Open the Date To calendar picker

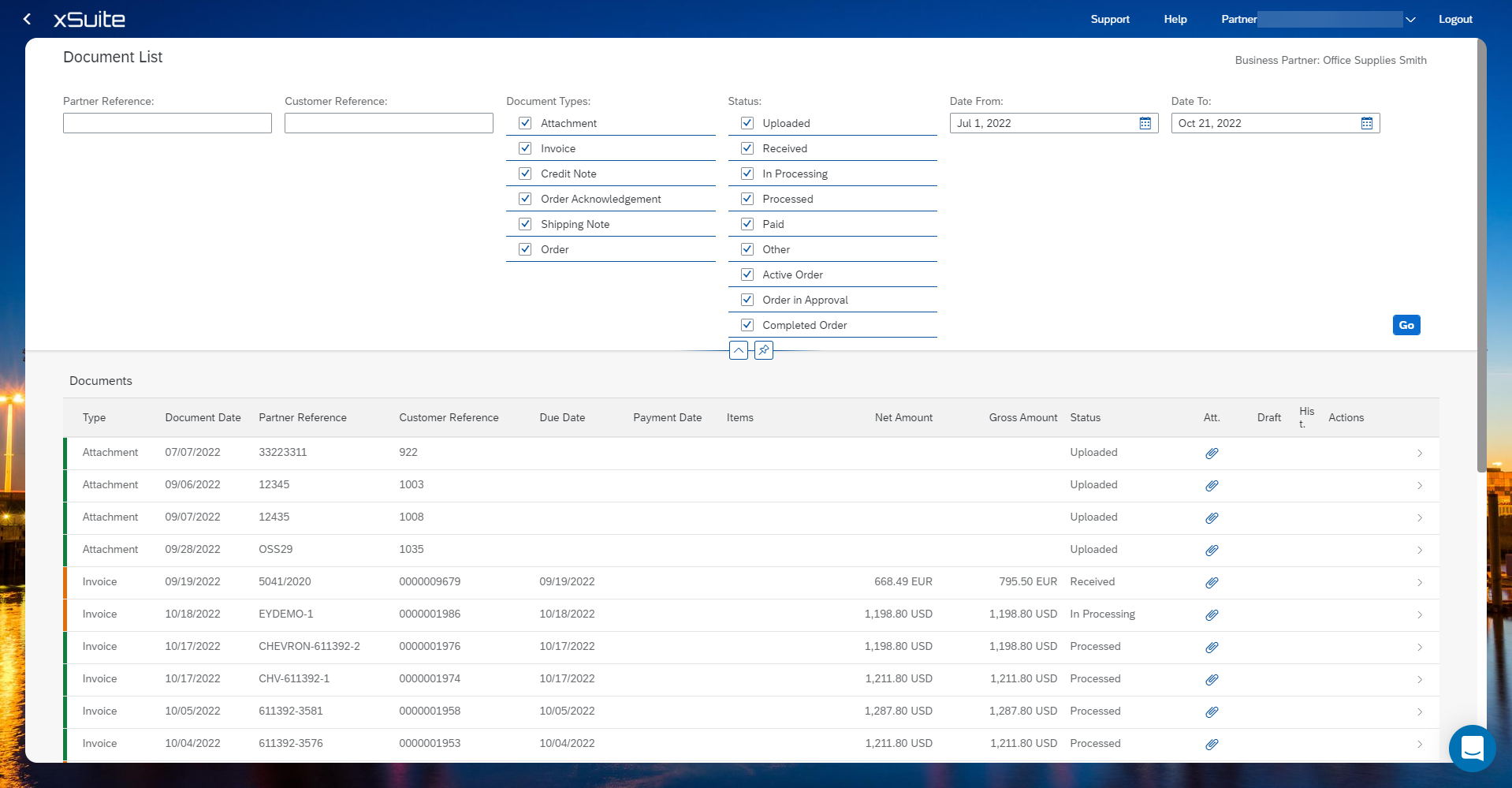tap(1366, 123)
